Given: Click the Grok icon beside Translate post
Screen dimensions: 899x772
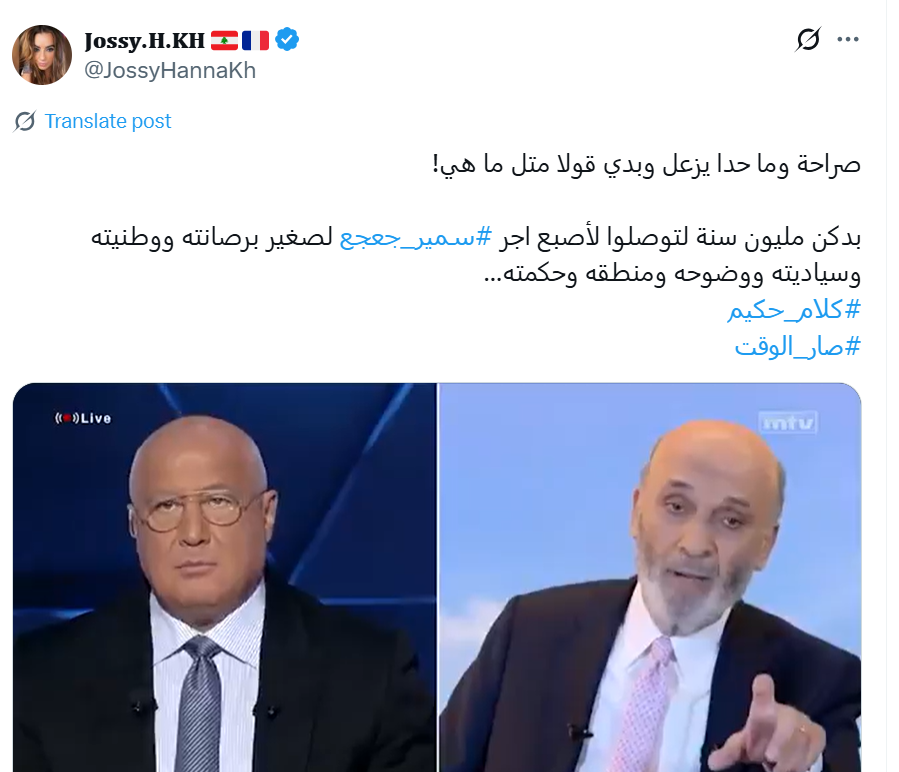Looking at the screenshot, I should click(x=25, y=122).
